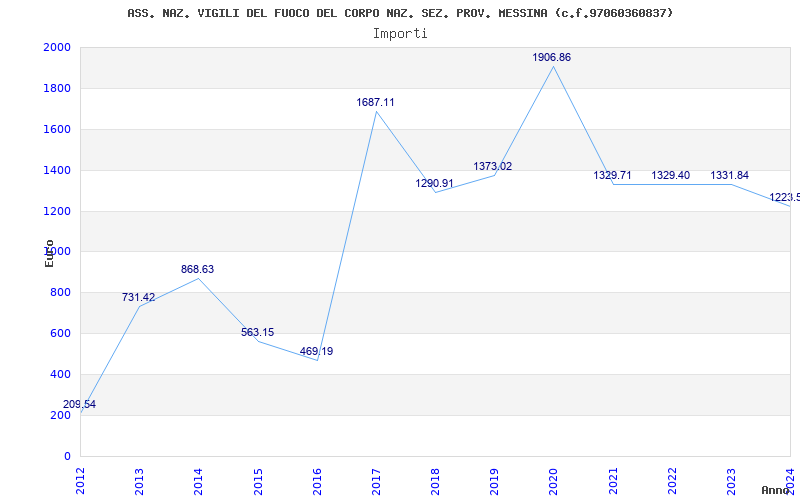This screenshot has width=800, height=500.
Task: Click data label 1373.02
Action: point(493,166)
